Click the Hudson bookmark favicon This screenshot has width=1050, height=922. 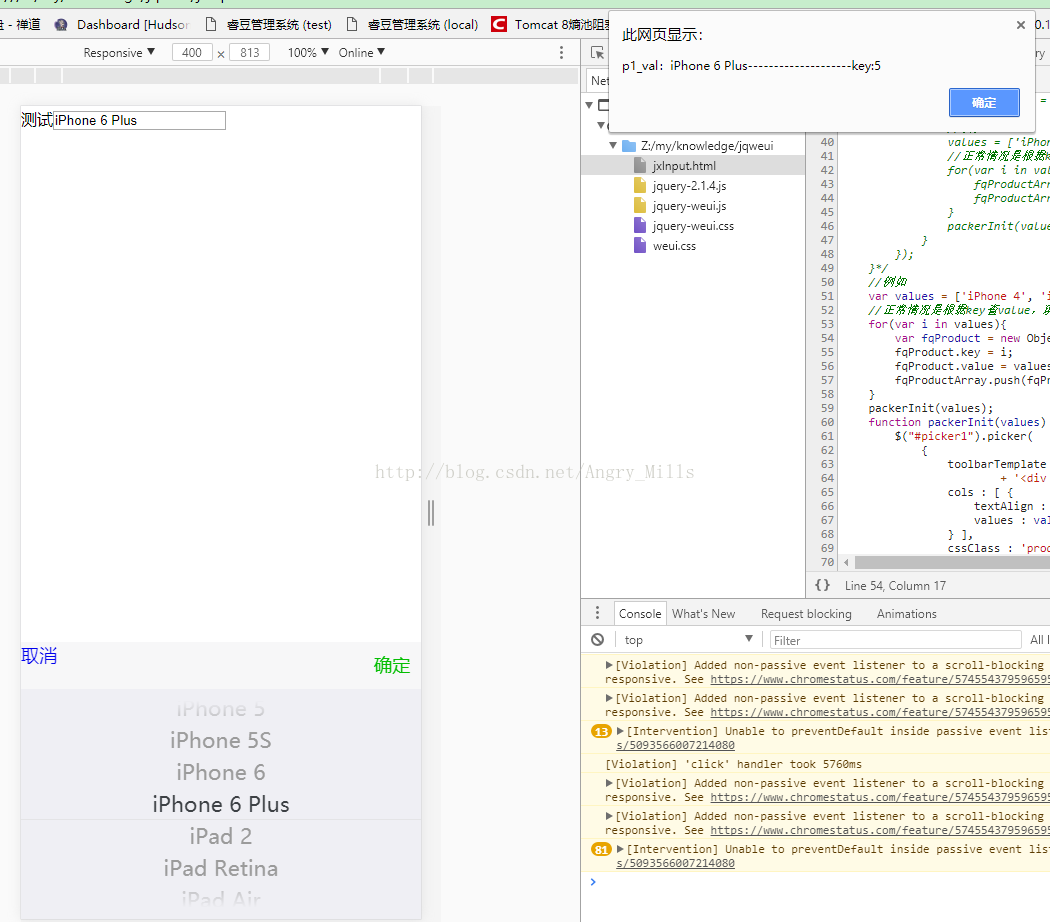click(61, 25)
